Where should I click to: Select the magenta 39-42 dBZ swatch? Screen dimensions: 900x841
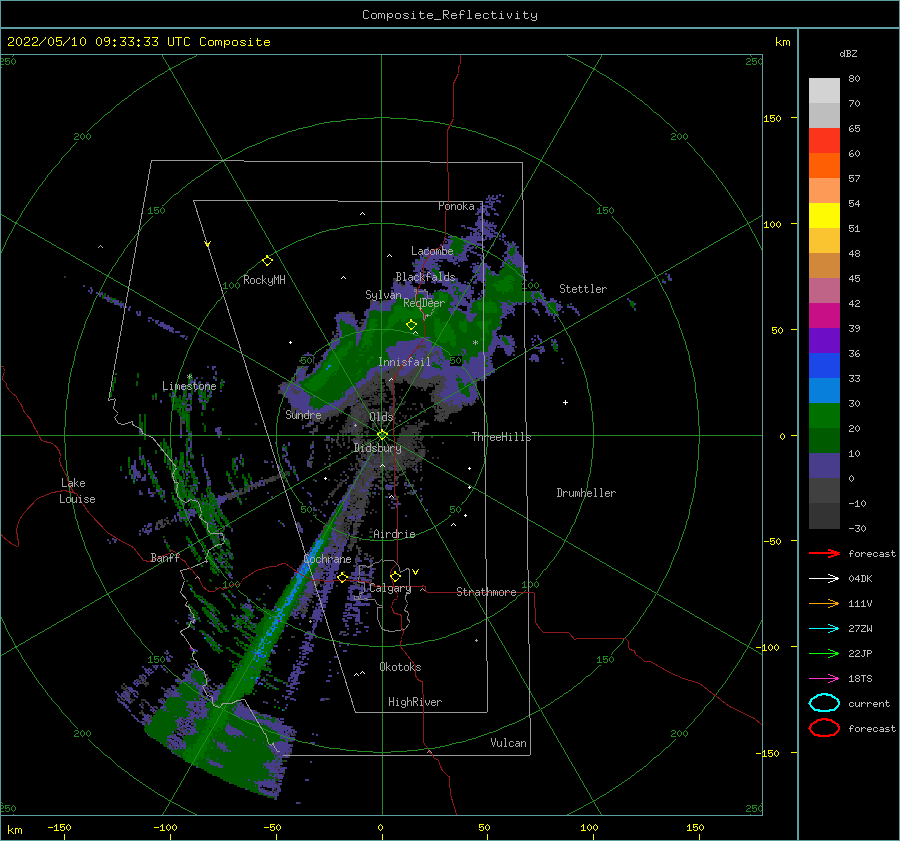click(x=824, y=316)
